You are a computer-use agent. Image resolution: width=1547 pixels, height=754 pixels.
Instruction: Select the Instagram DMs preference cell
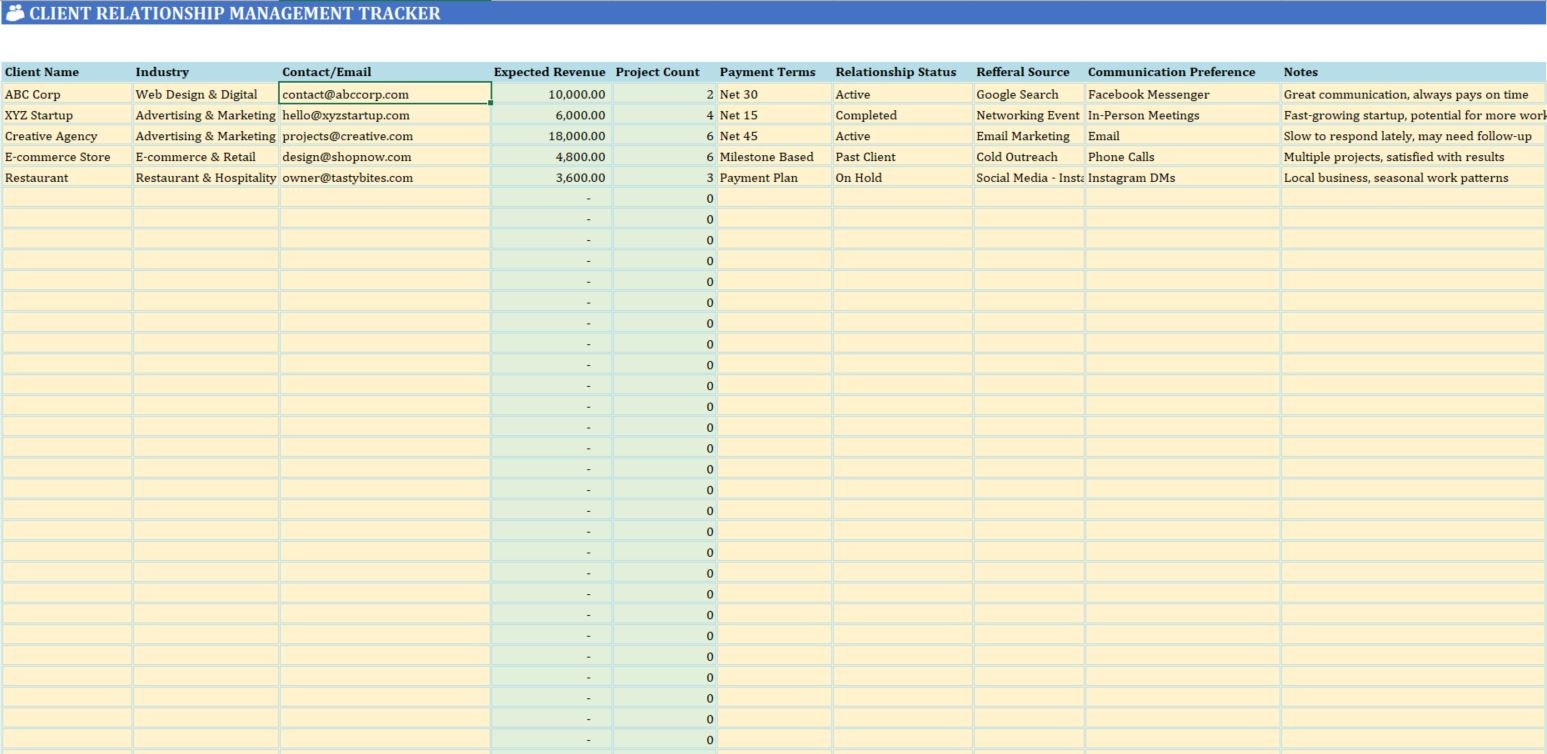point(1132,177)
